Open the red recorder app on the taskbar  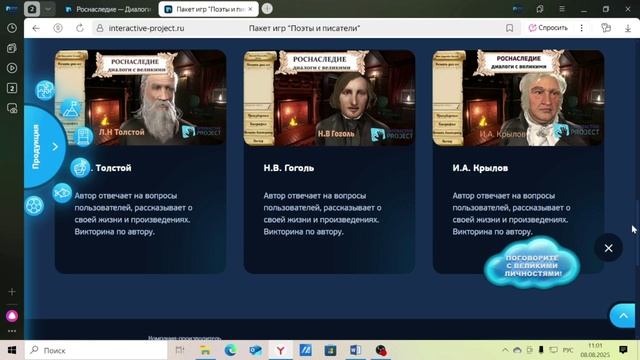[x=380, y=350]
